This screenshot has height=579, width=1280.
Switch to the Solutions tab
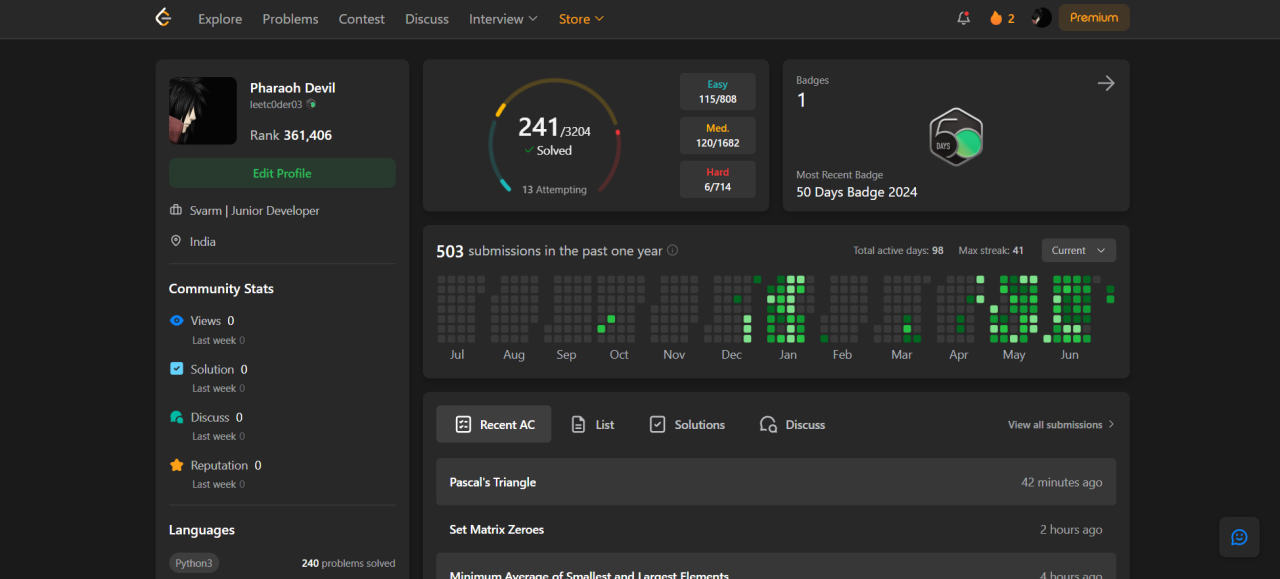pos(687,425)
